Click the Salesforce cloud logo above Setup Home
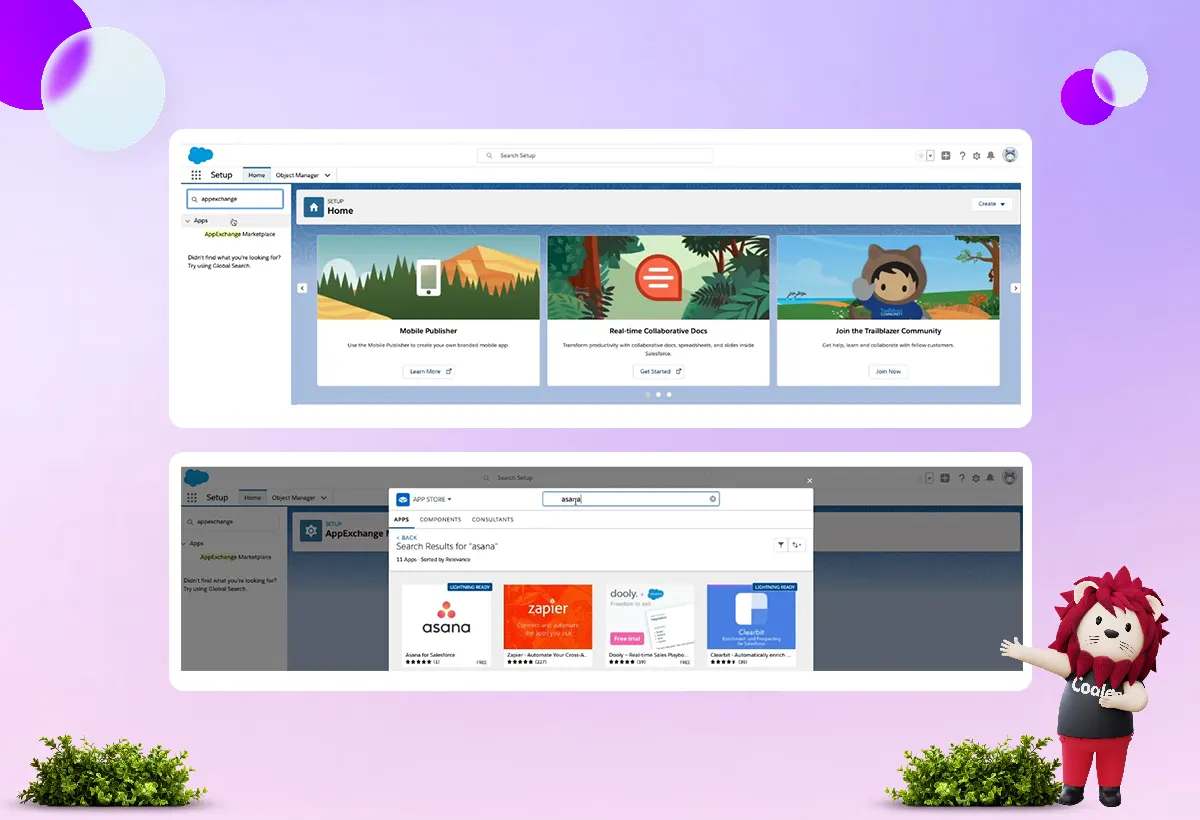Image resolution: width=1200 pixels, height=820 pixels. click(x=200, y=155)
